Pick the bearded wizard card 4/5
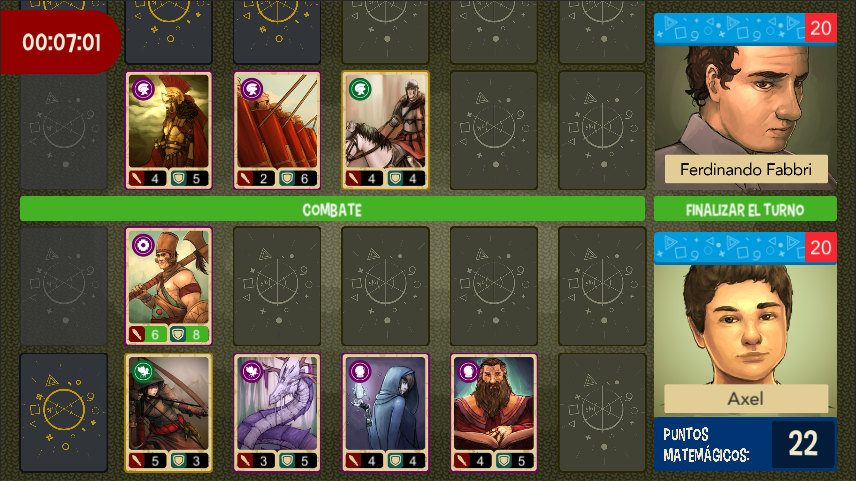856x481 pixels. [494, 413]
